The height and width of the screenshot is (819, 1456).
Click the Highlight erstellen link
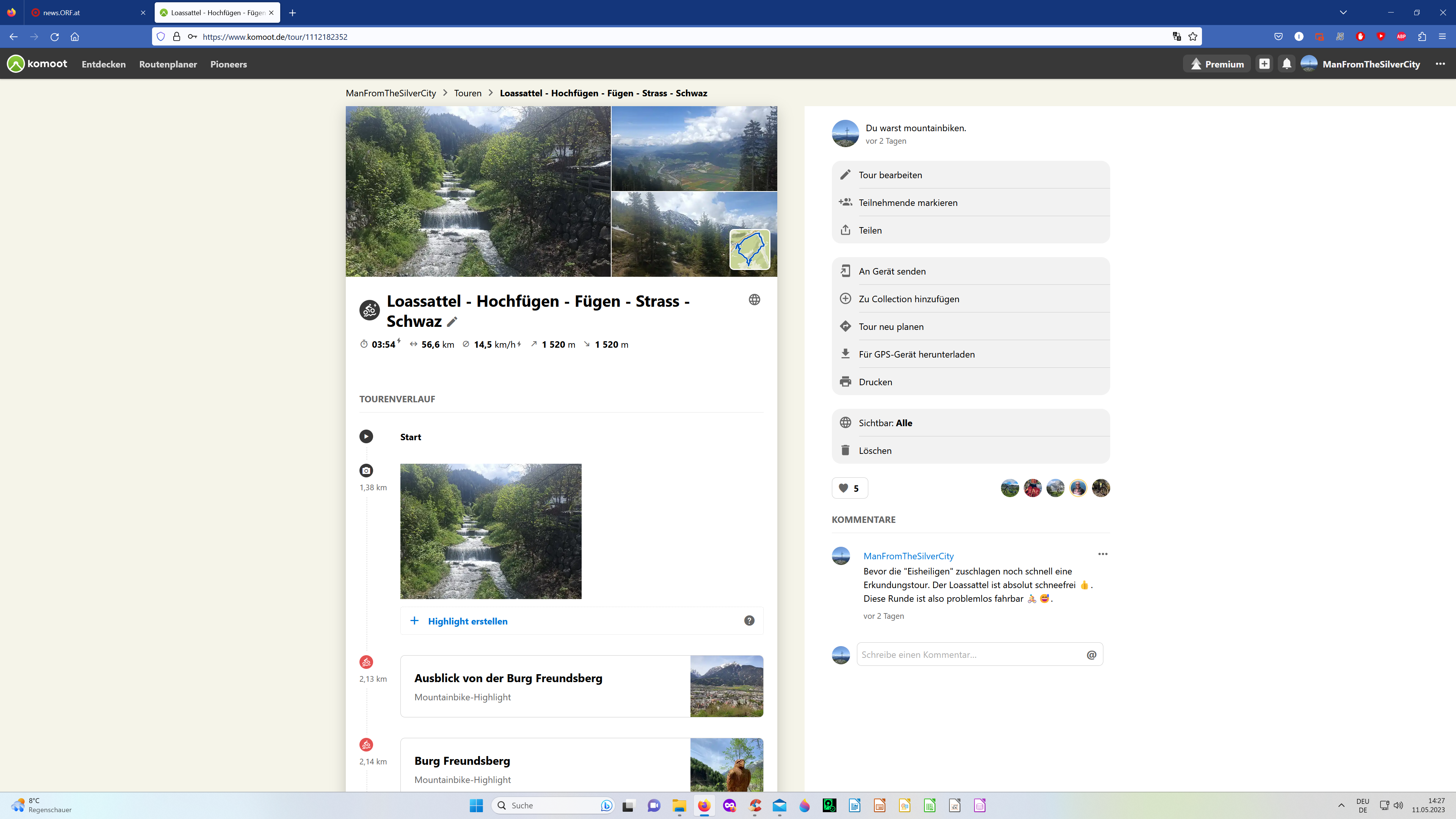468,621
